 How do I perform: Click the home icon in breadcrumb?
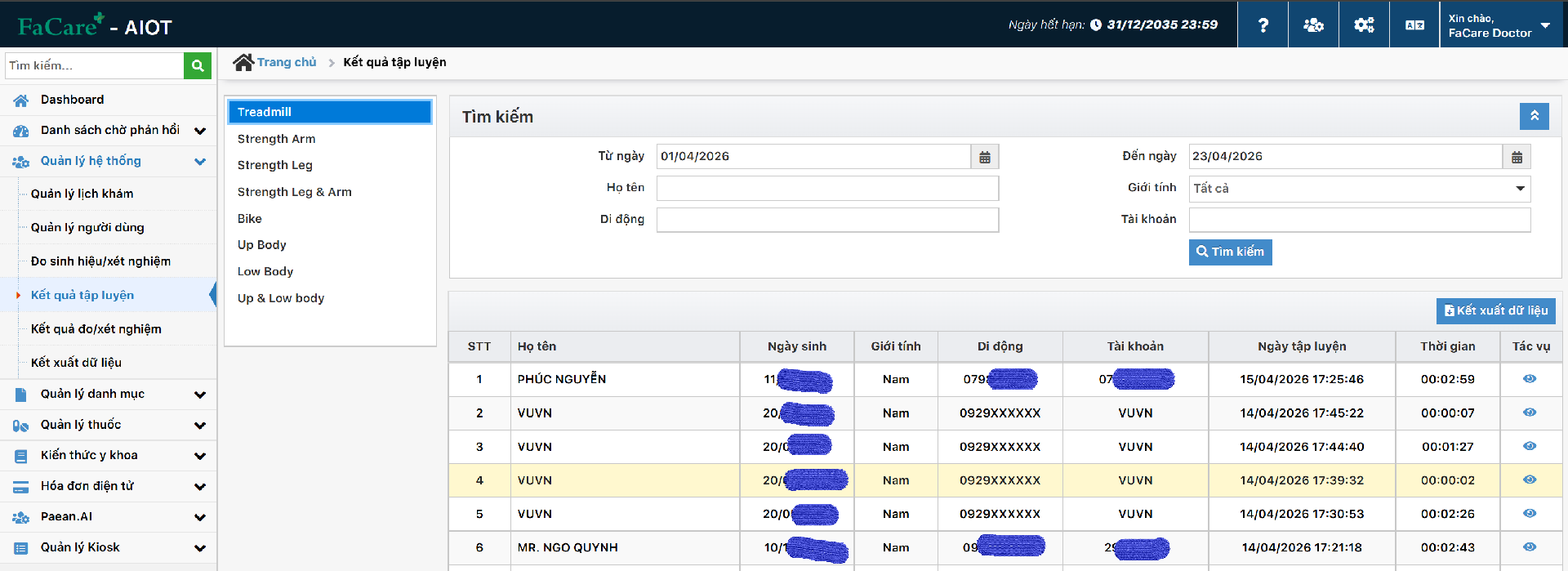pyautogui.click(x=243, y=62)
